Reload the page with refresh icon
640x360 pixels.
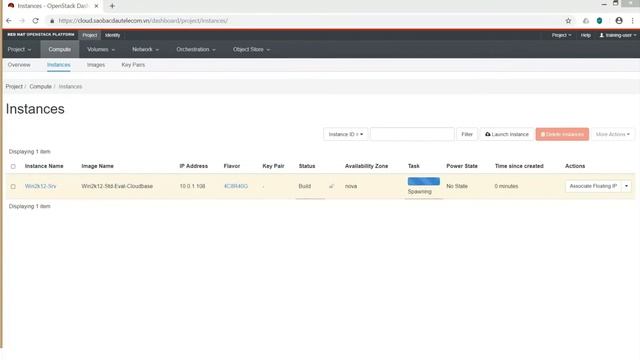click(36, 20)
